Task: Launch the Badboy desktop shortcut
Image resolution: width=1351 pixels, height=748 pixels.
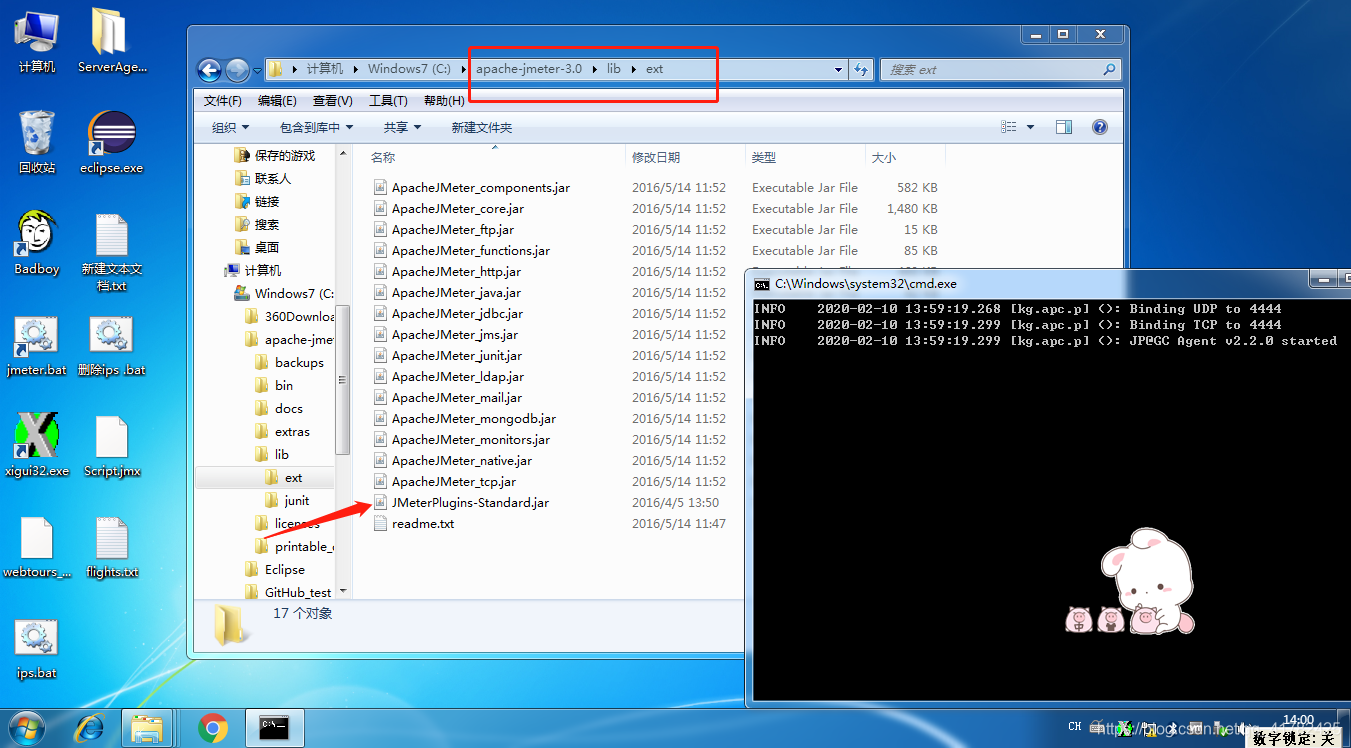Action: tap(37, 243)
